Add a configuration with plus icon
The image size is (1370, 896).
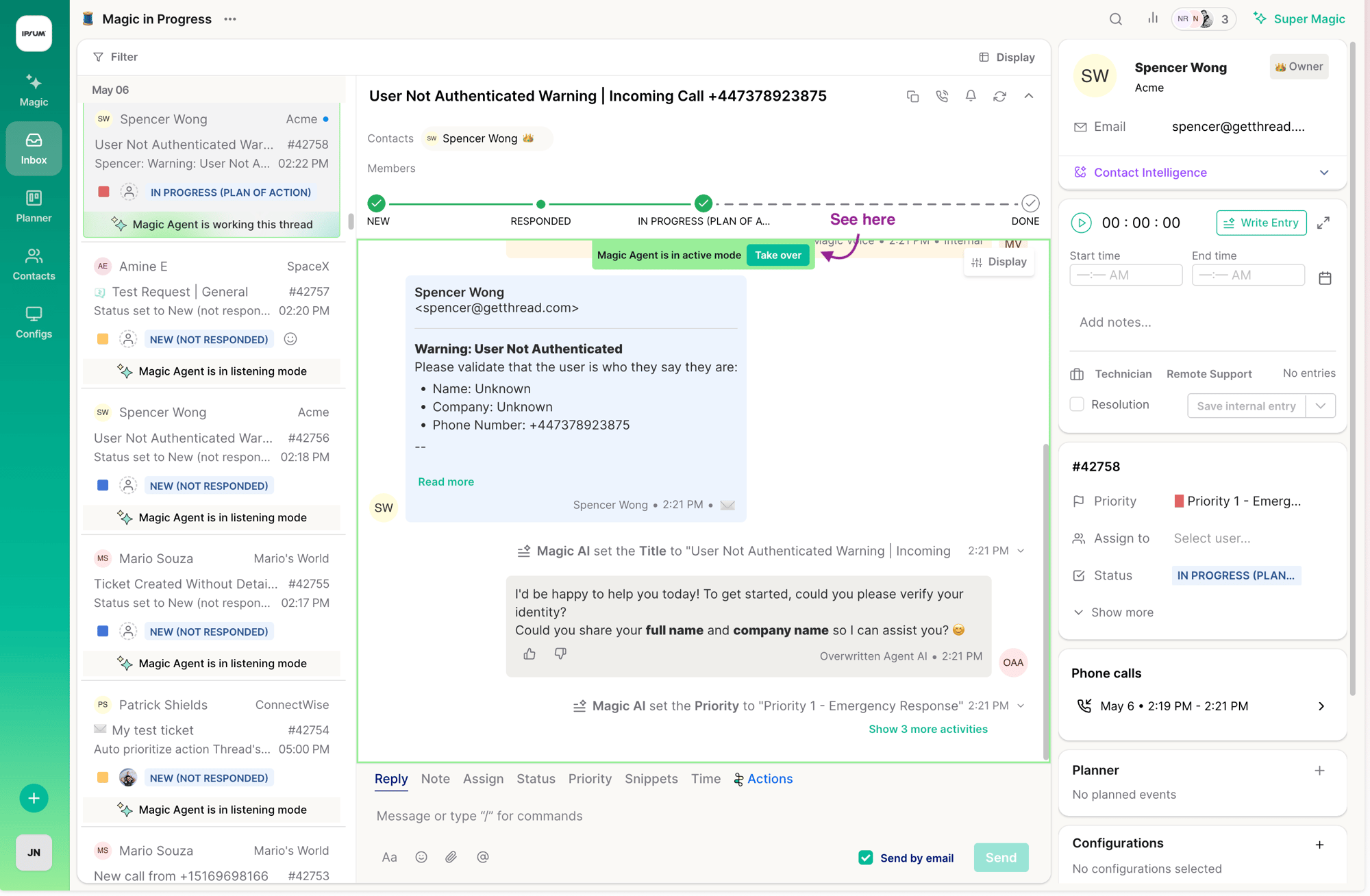coord(1319,845)
